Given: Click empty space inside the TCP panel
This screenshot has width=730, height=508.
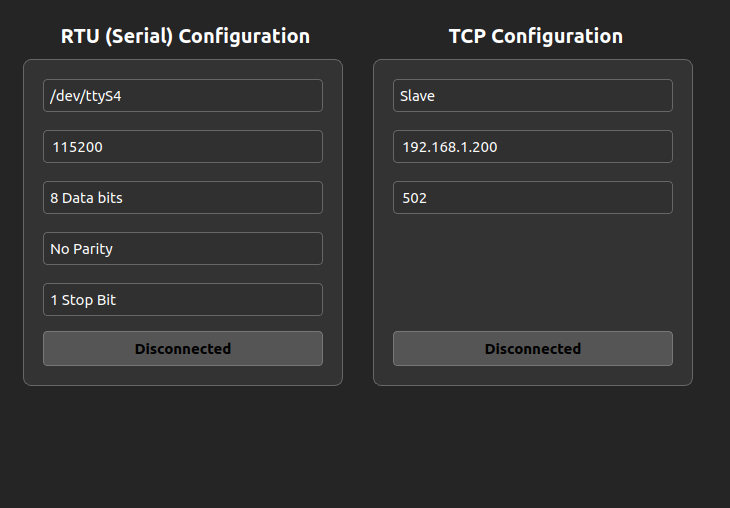Looking at the screenshot, I should (532, 270).
